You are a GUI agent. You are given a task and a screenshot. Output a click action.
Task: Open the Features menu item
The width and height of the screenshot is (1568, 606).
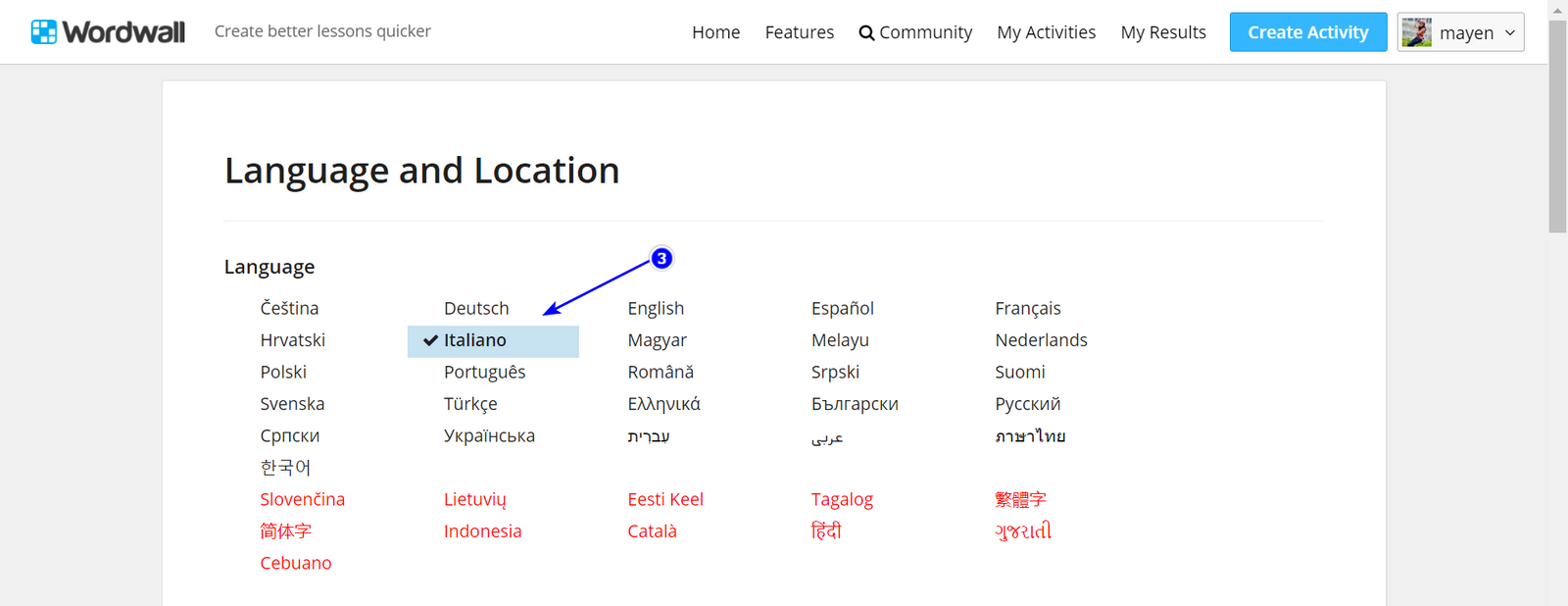pos(800,32)
